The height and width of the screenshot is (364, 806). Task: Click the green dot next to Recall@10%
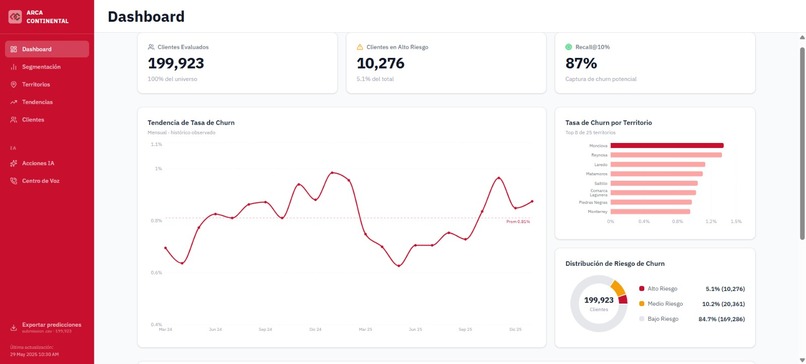[569, 47]
